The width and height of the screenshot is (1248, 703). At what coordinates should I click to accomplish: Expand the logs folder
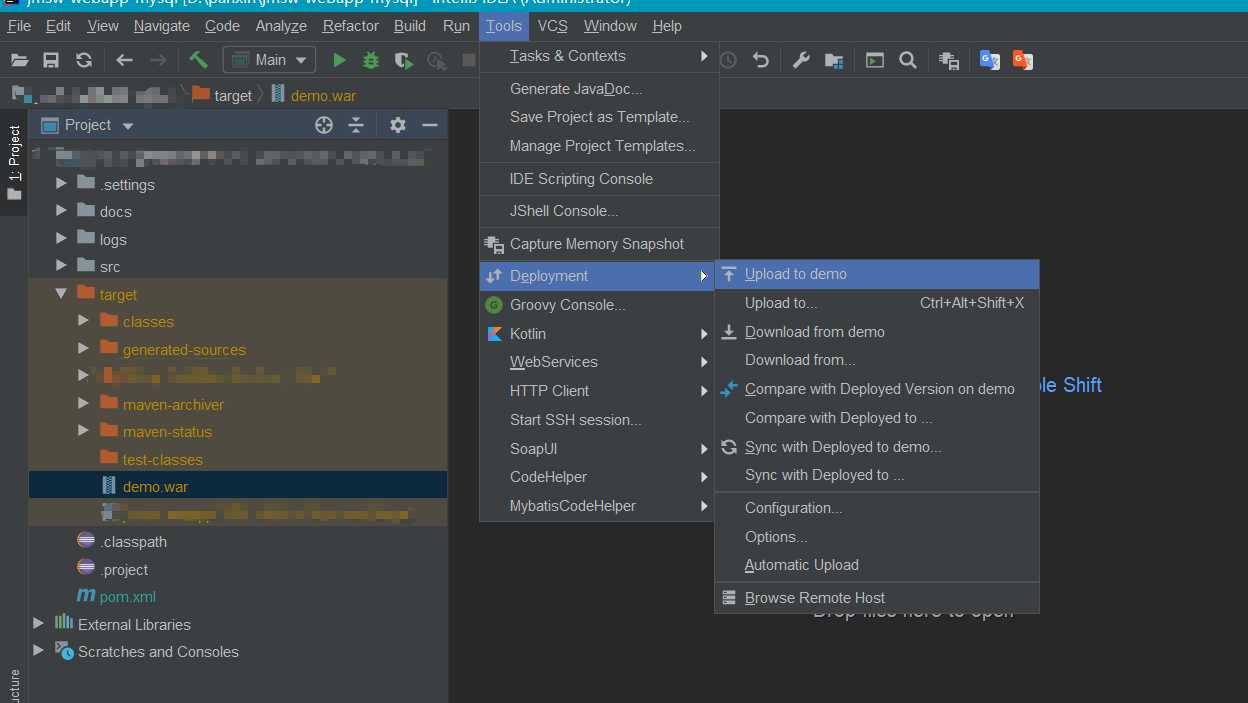pyautogui.click(x=62, y=239)
